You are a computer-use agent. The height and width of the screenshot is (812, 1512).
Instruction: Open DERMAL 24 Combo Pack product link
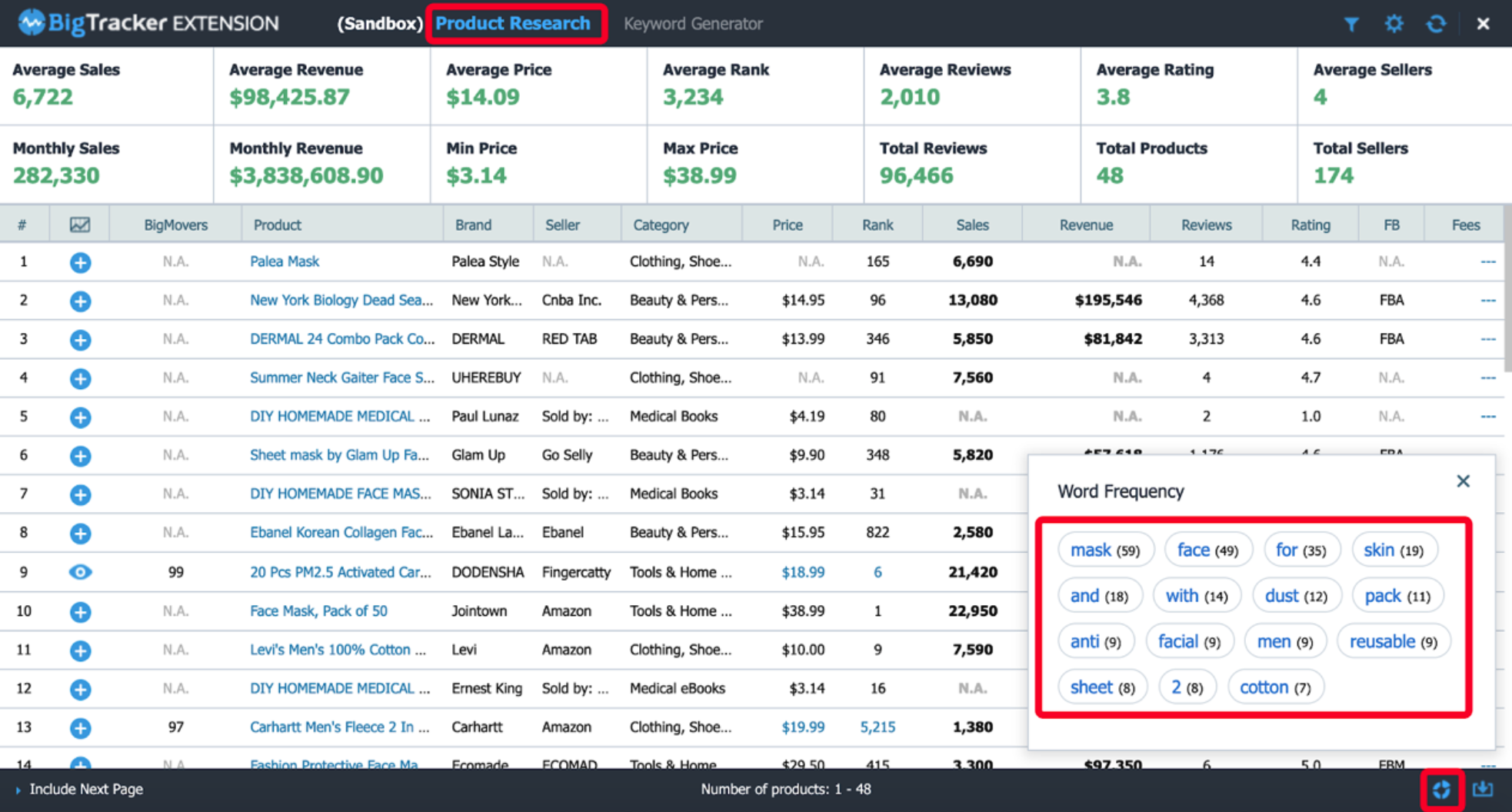click(342, 338)
